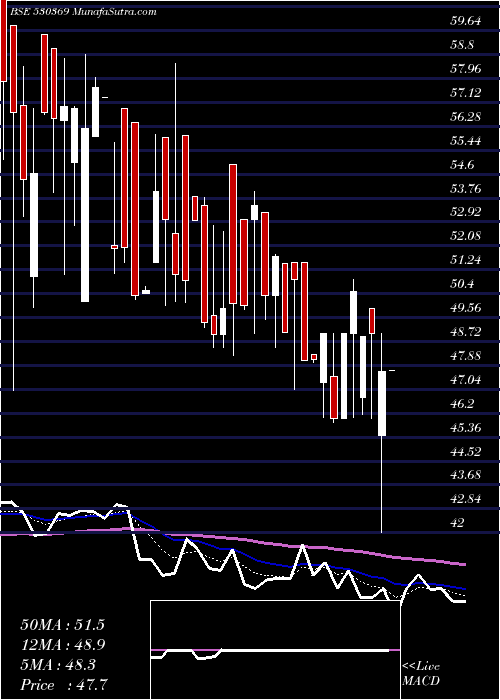The width and height of the screenshot is (500, 700).
Task: Click the 49.56 price axis label
Action: 467,308
